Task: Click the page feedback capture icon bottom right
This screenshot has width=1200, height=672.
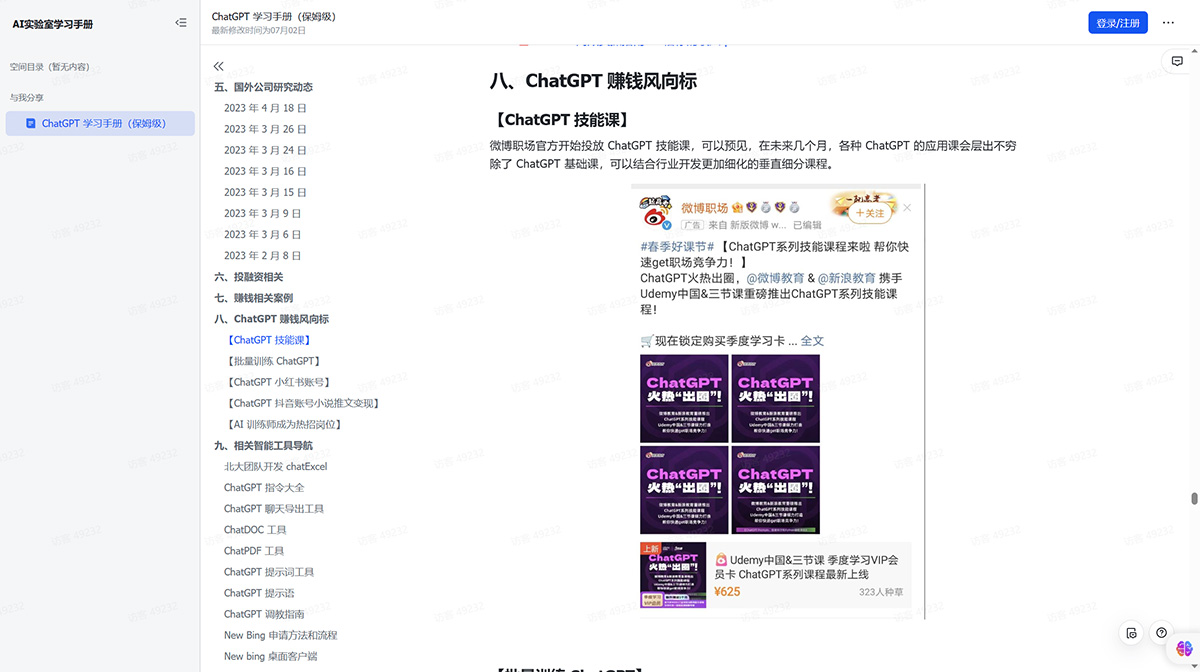Action: coord(1131,632)
